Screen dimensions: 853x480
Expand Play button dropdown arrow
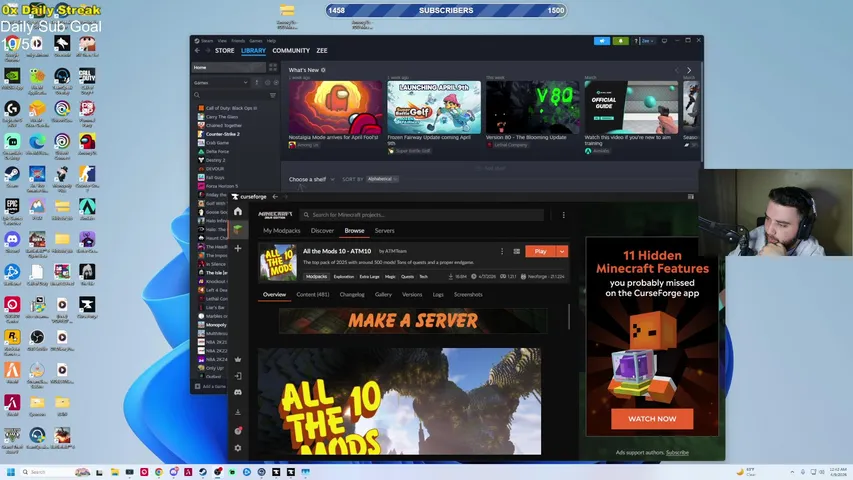(x=562, y=251)
